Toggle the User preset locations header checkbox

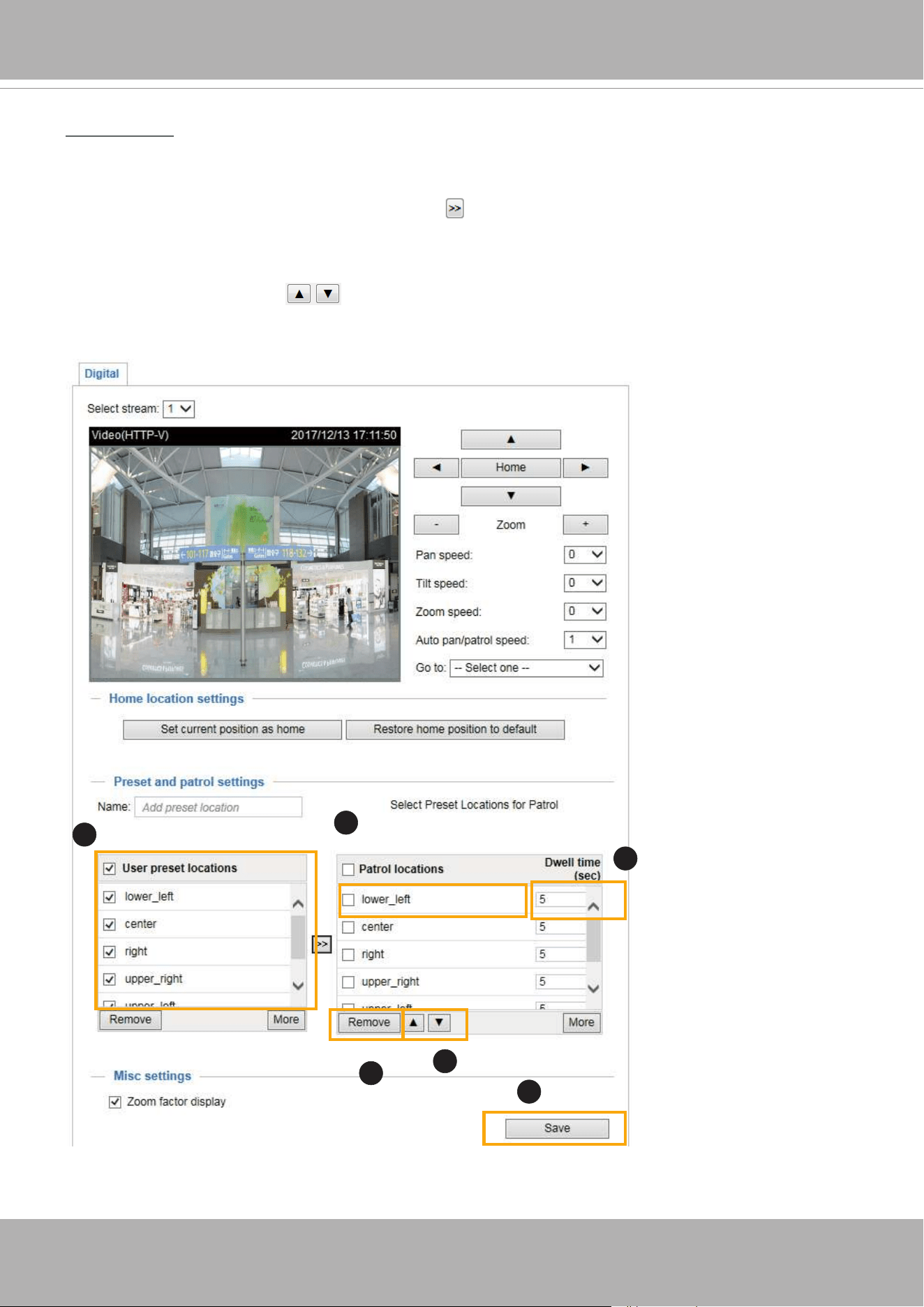pos(110,869)
